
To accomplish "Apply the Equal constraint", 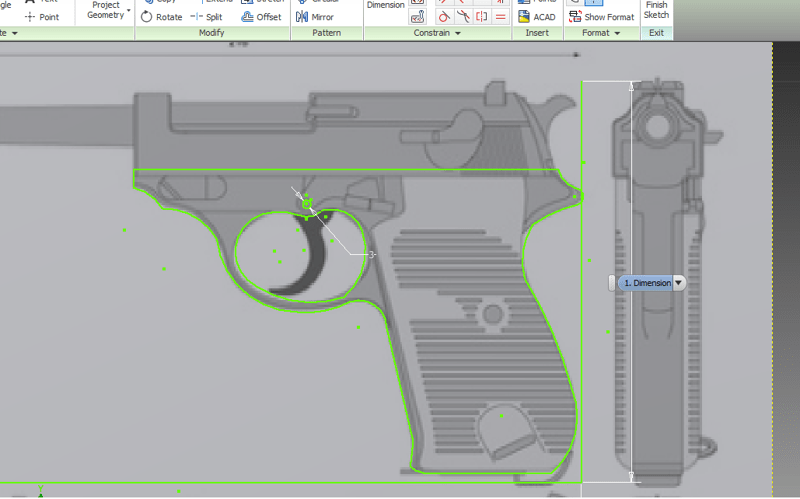I will 501,17.
